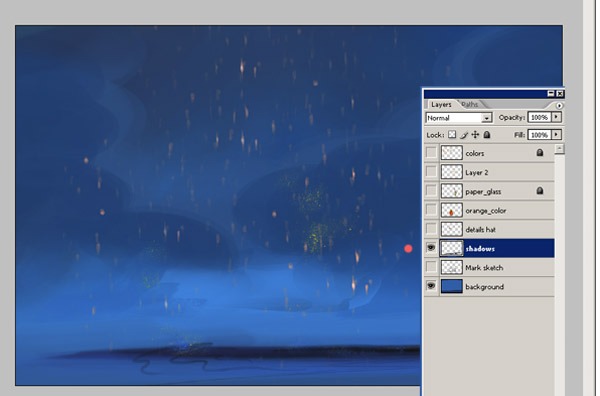Select the Mark sketch layer thumbnail
The image size is (600, 396).
(x=452, y=267)
